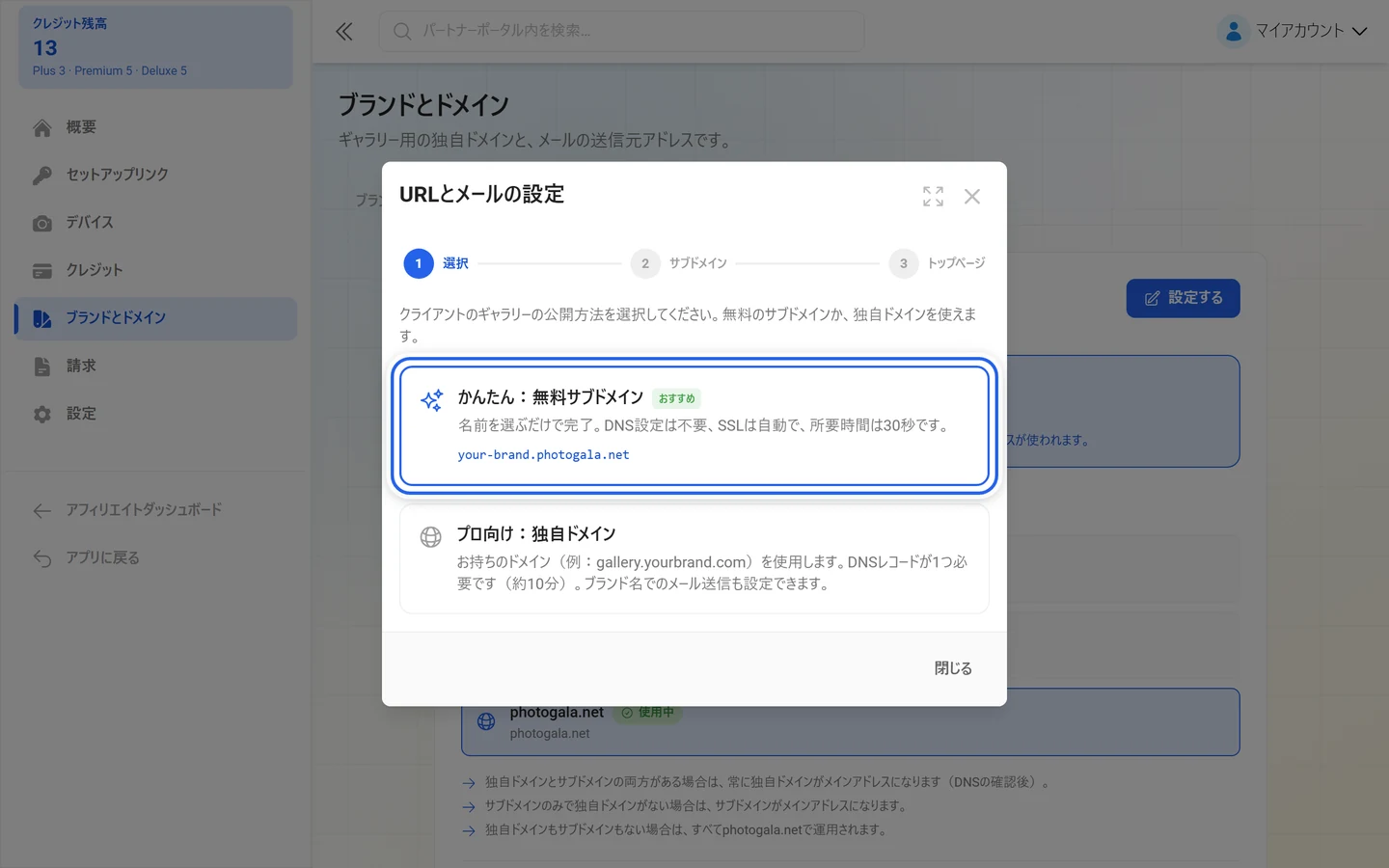The height and width of the screenshot is (868, 1389).
Task: Click the account avatar icon
Action: (1233, 31)
